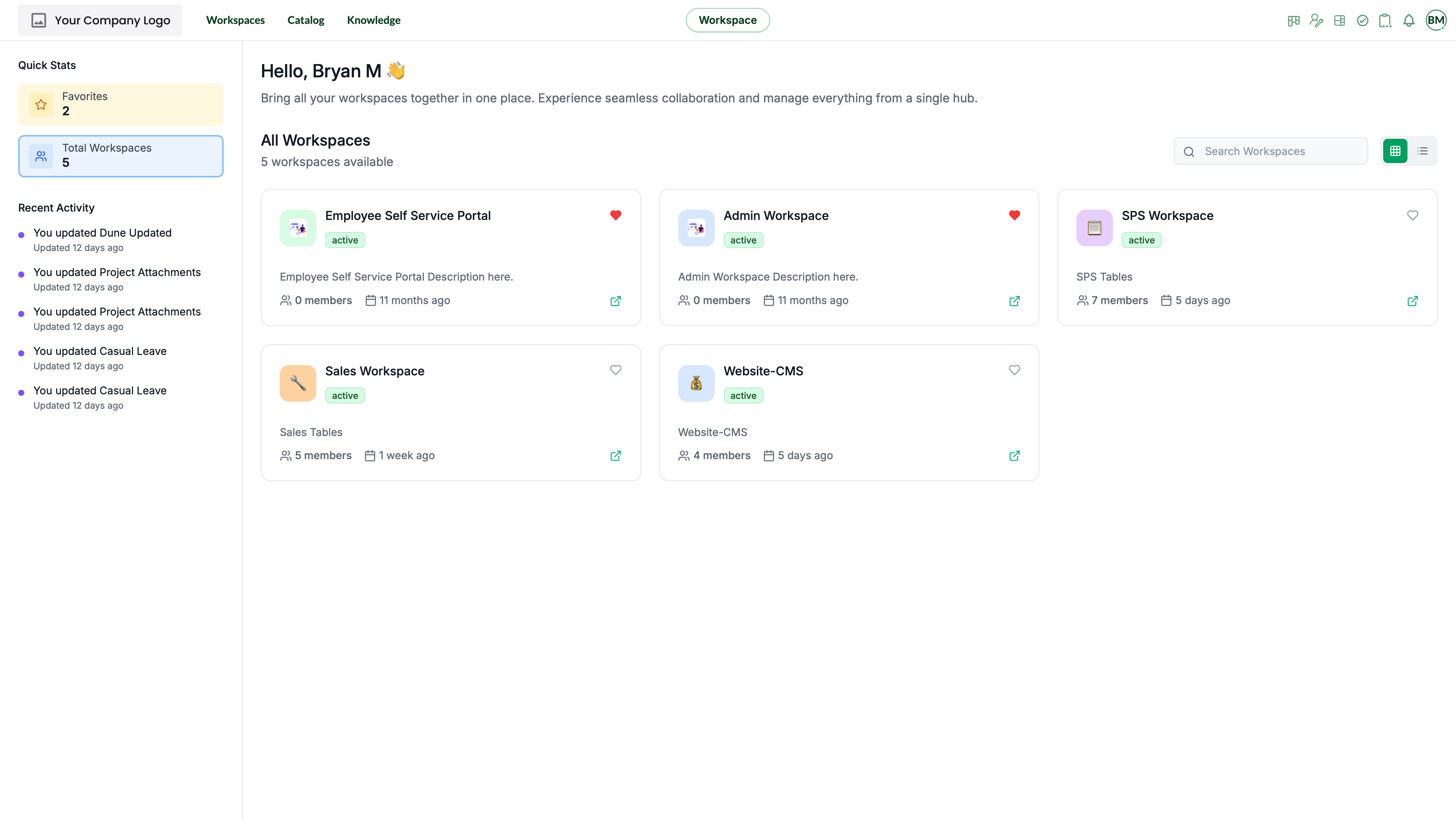Open the Sales Workspace card title

pyautogui.click(x=374, y=371)
